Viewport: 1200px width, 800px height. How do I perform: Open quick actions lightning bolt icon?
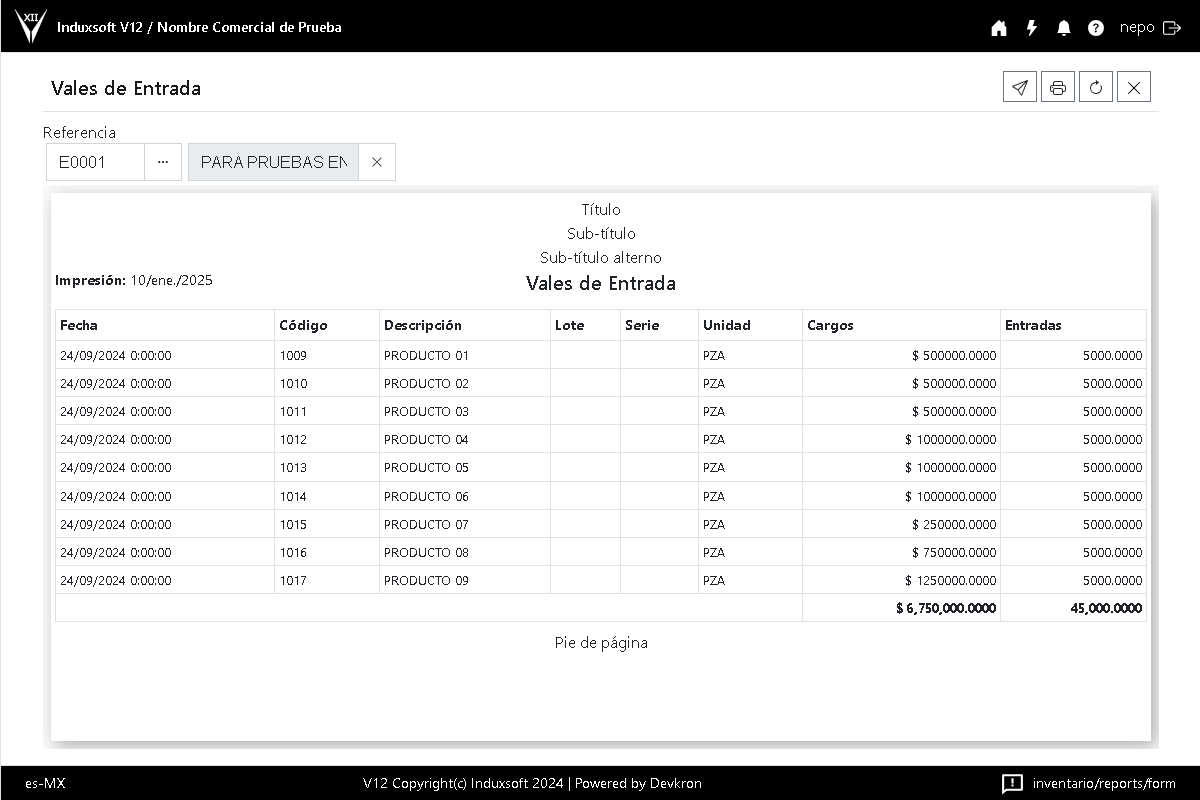[1031, 28]
